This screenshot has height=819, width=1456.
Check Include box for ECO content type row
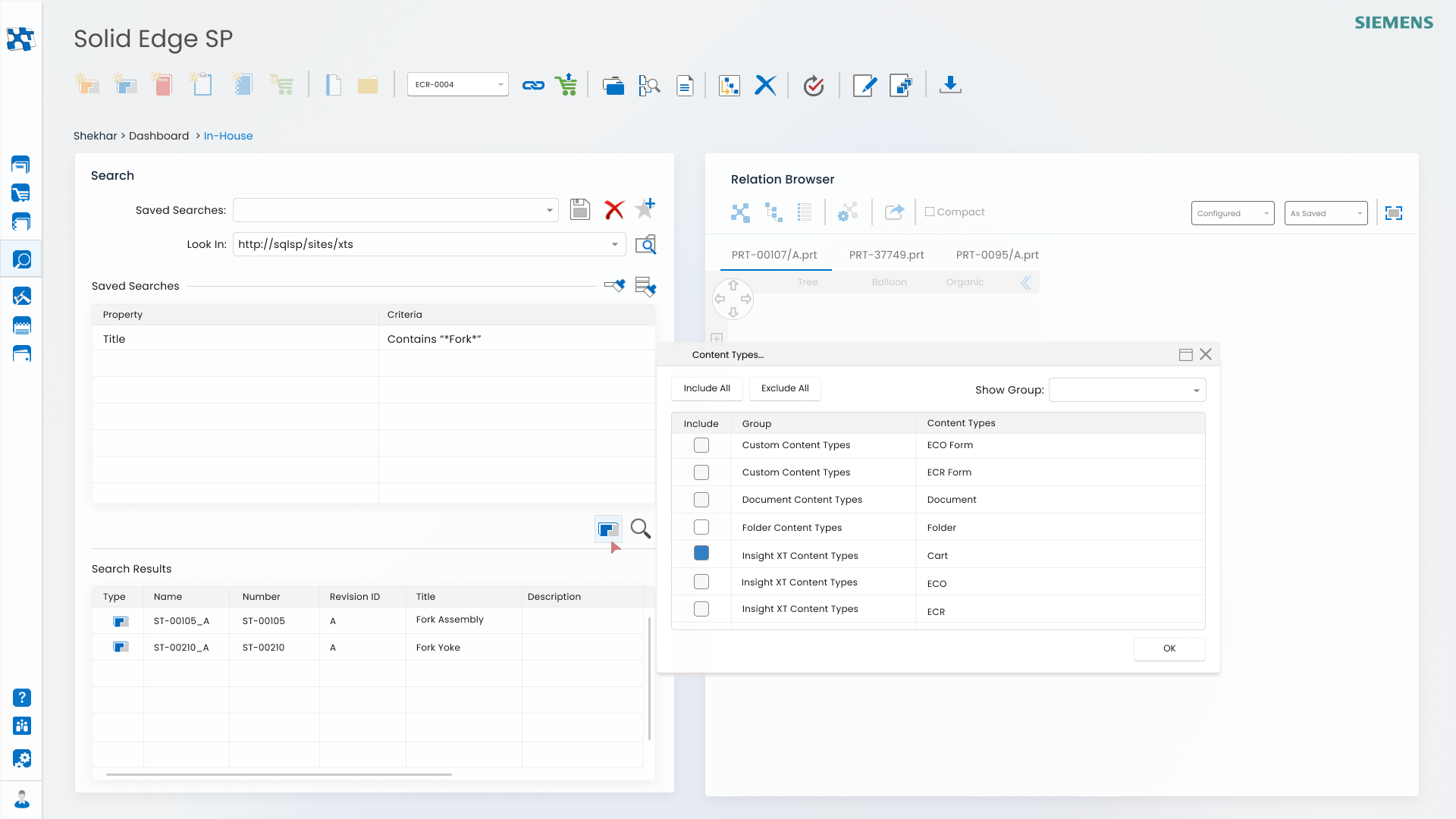click(x=701, y=582)
